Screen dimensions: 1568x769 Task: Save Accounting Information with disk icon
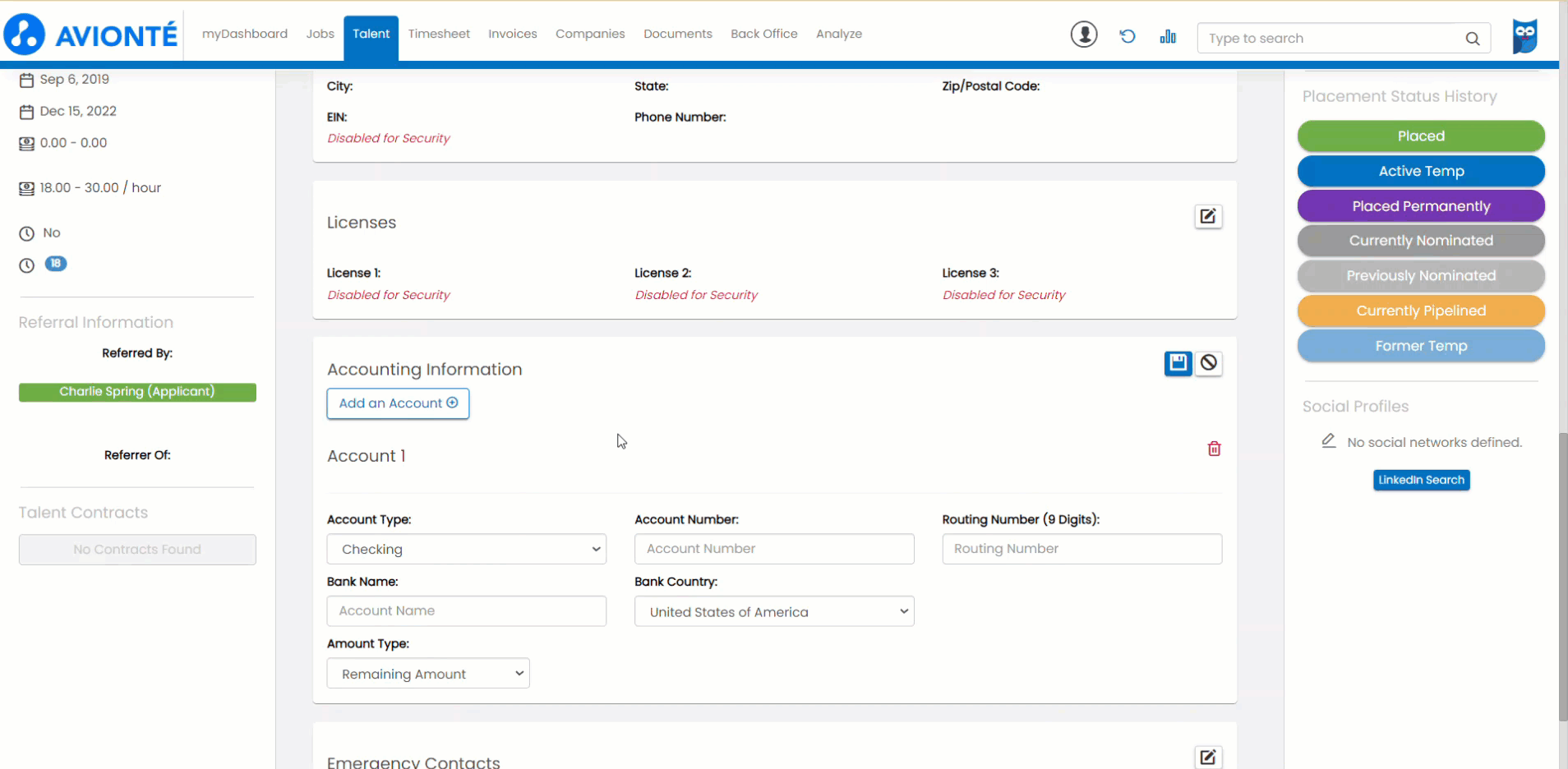1178,363
